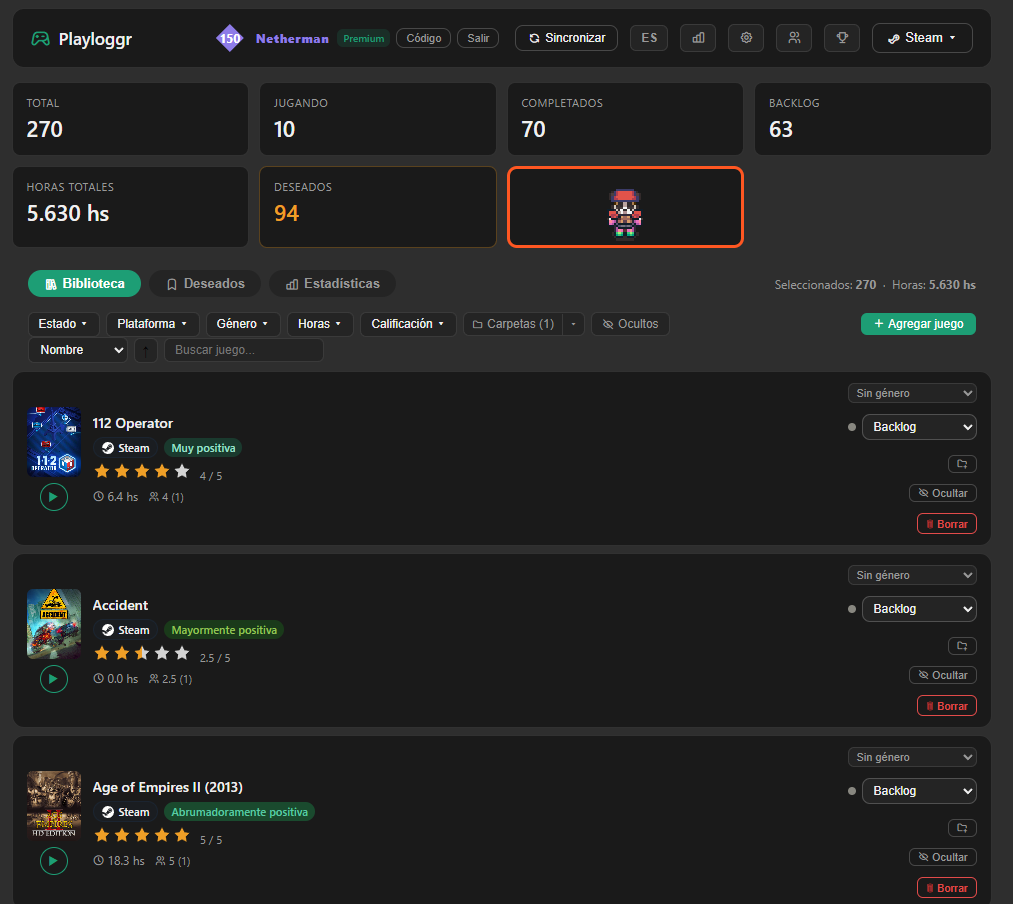This screenshot has width=1013, height=904.
Task: Click the Buscar juego search field
Action: [244, 350]
